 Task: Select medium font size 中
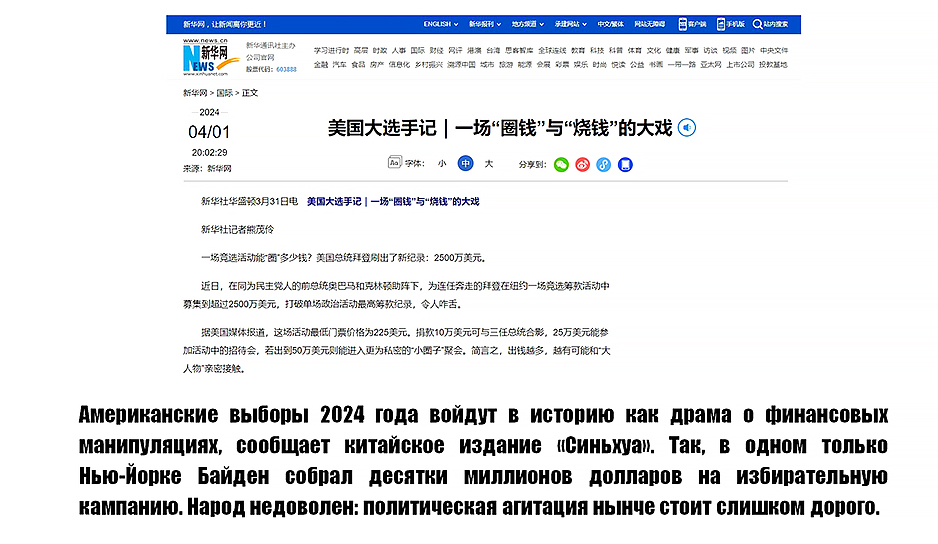click(465, 163)
